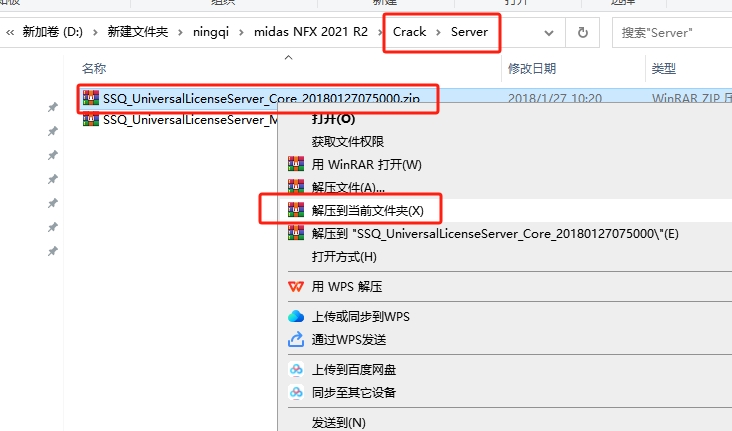Click the WinRAR icon beside 解压文件(A)...
This screenshot has height=431, width=732.
[296, 187]
